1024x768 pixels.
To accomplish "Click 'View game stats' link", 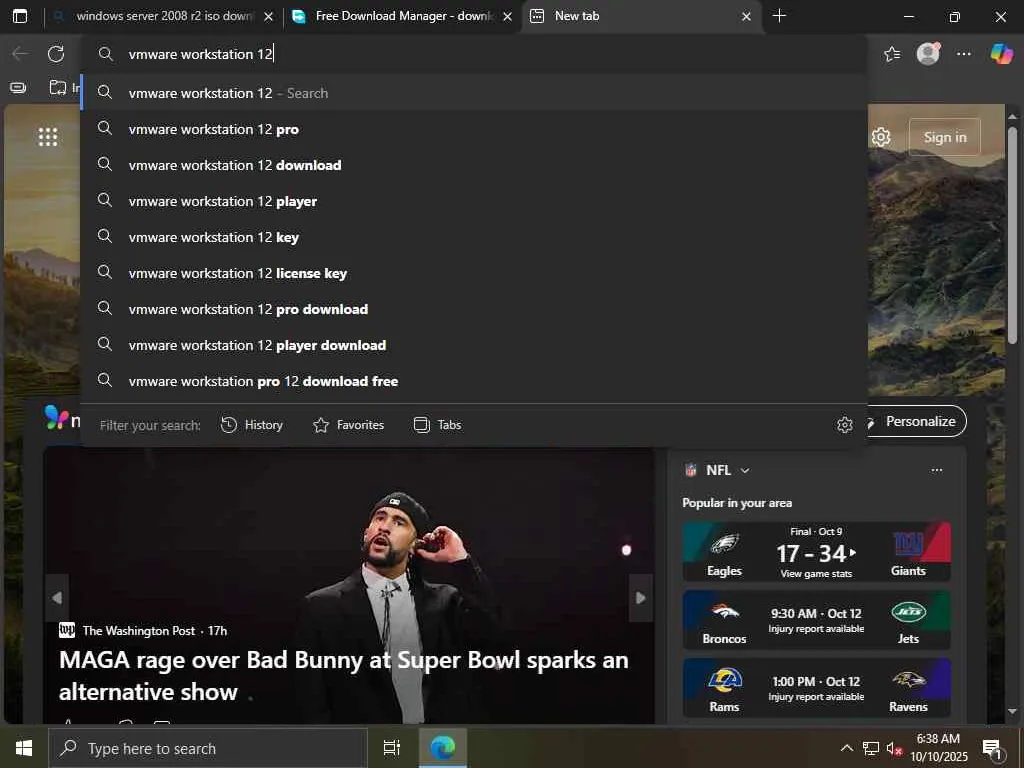I will pyautogui.click(x=816, y=573).
